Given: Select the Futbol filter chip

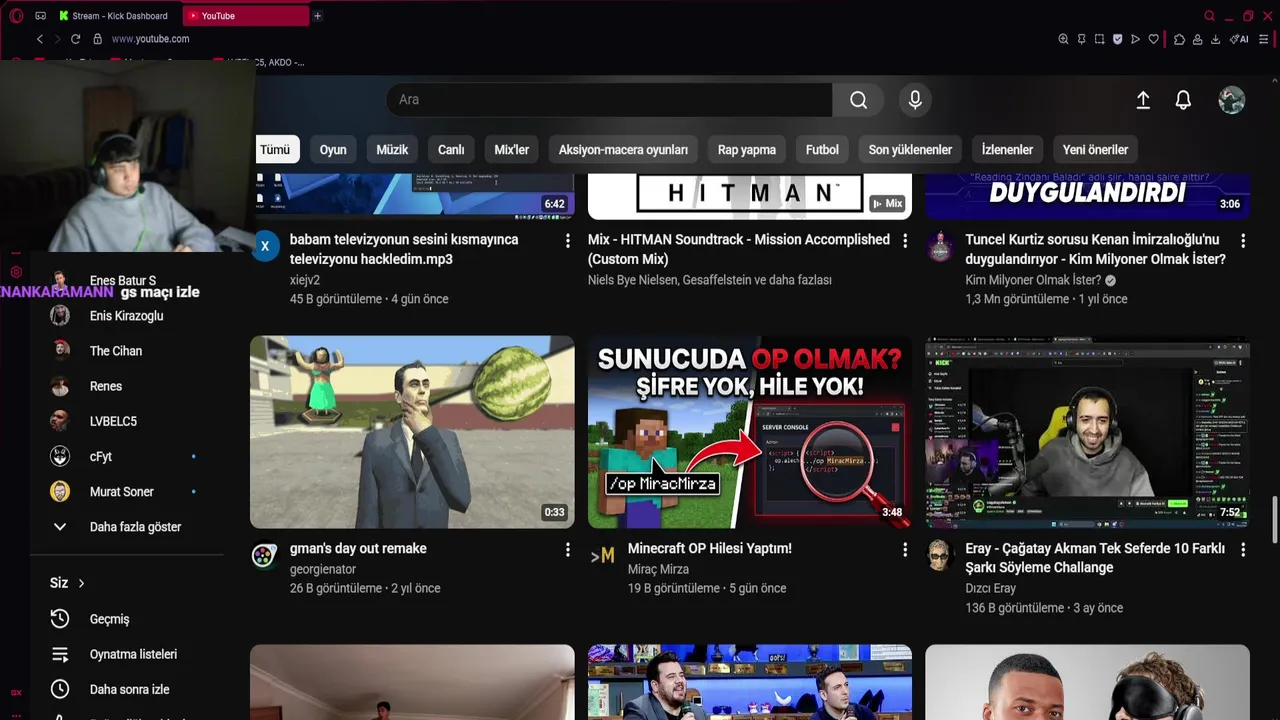Looking at the screenshot, I should (822, 150).
